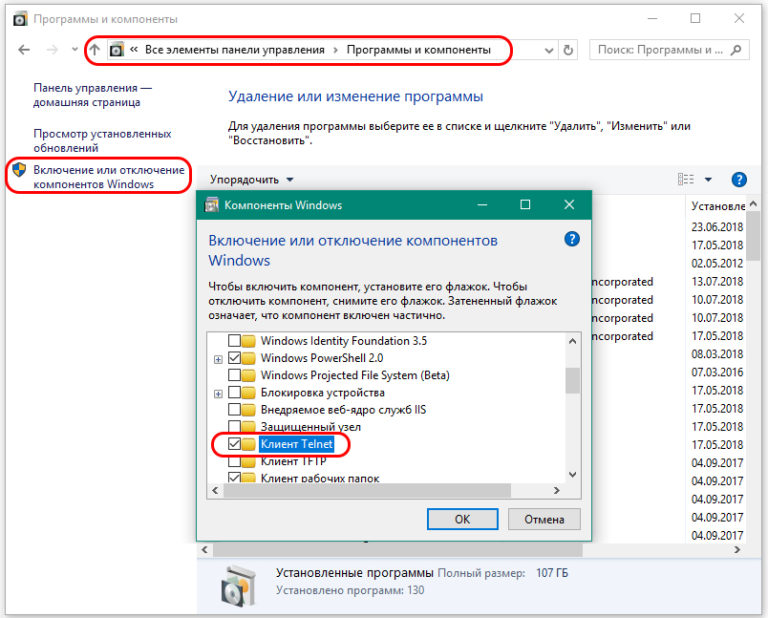Click the blue help icon in the toolbar
This screenshot has height=618, width=768.
coord(739,180)
